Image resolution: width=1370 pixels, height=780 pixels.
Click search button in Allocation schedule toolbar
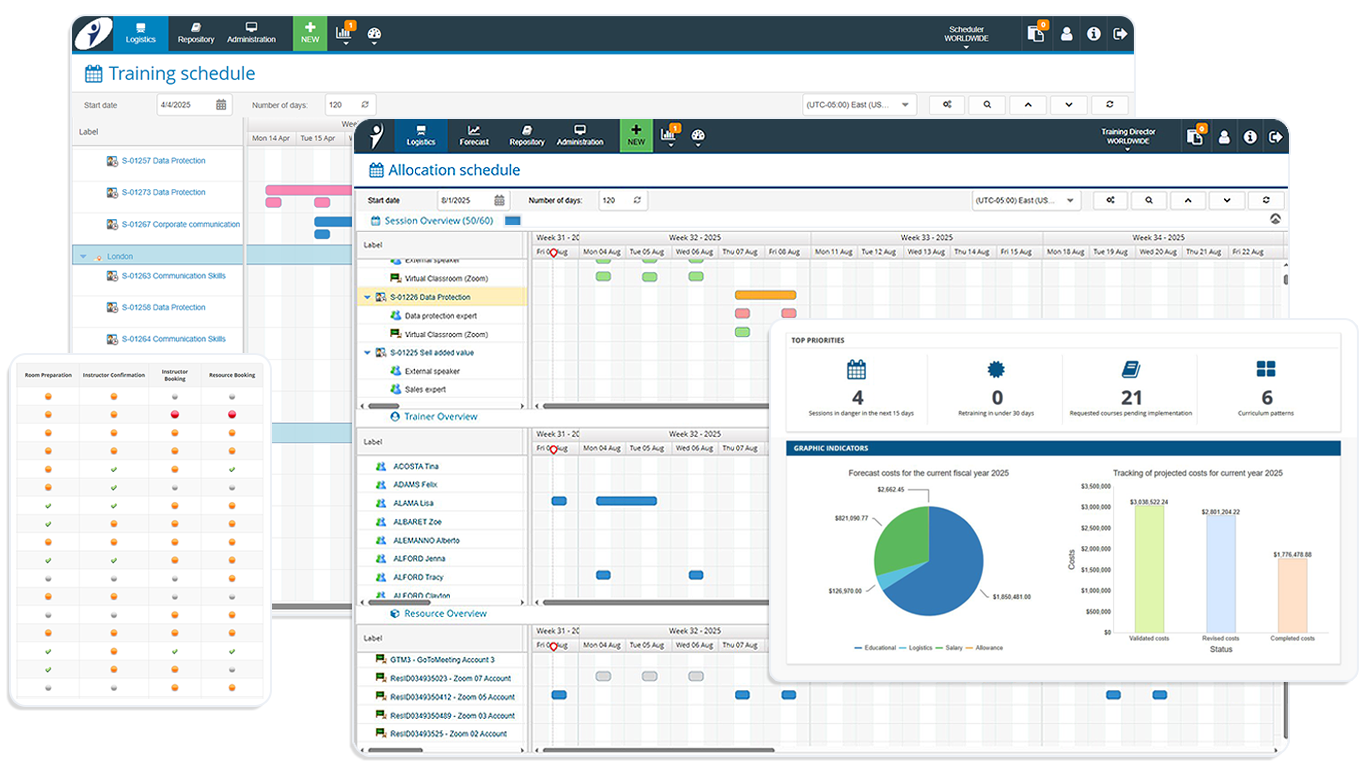click(x=1149, y=201)
